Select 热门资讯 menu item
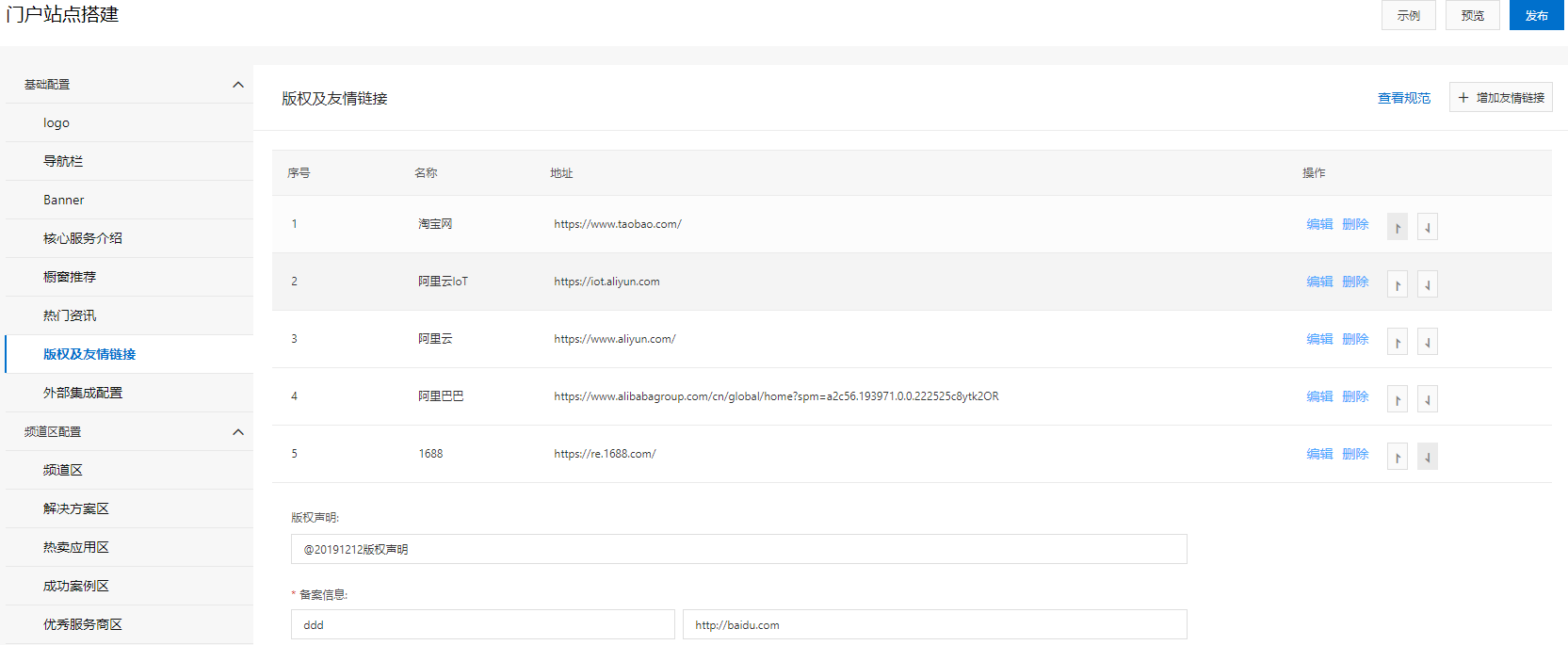 coord(129,315)
